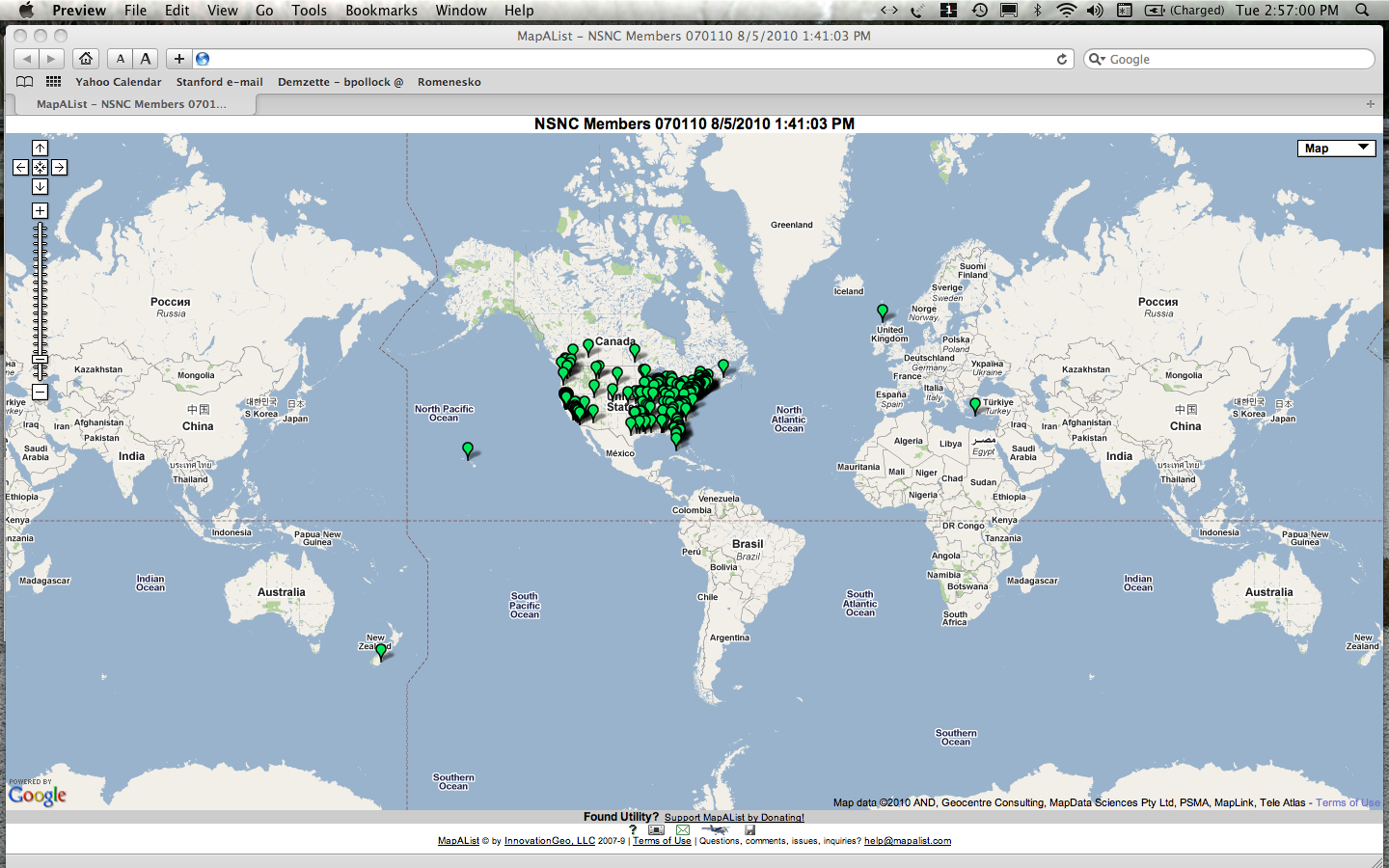Click the slideshow image icon in footer
1389x868 pixels.
point(656,829)
